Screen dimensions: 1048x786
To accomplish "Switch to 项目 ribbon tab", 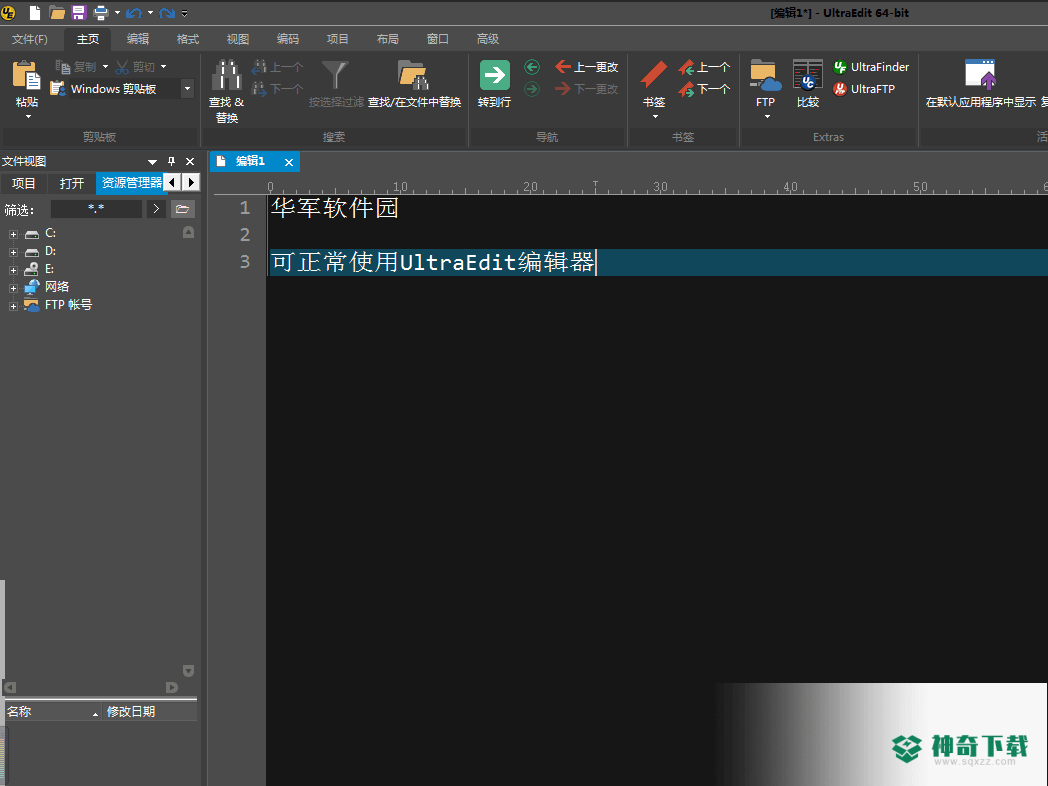I will [x=338, y=39].
